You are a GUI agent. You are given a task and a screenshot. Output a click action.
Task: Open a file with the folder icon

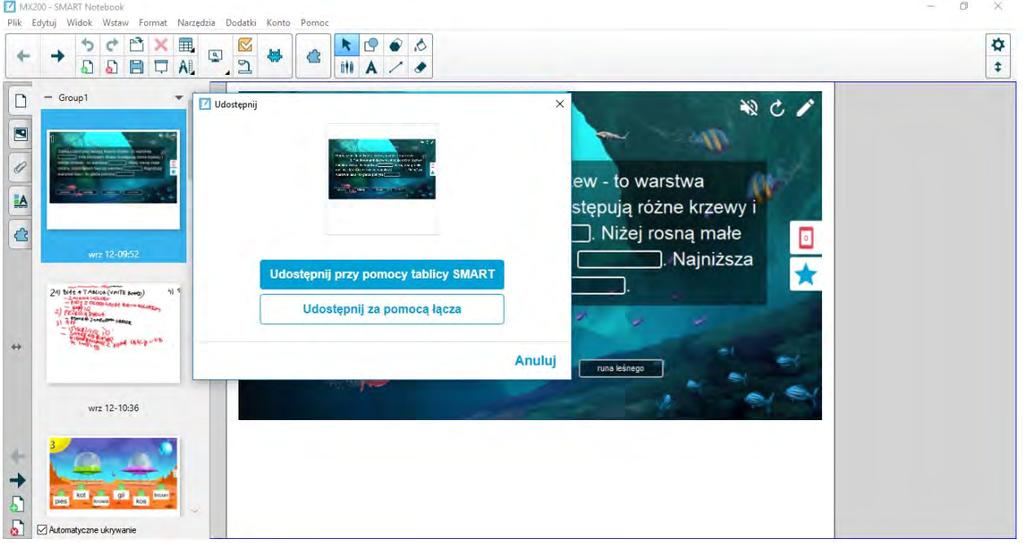(136, 45)
